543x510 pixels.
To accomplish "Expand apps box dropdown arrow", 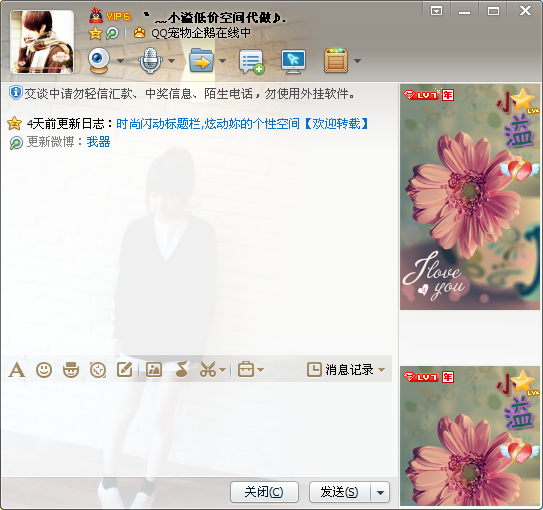I will pos(358,61).
